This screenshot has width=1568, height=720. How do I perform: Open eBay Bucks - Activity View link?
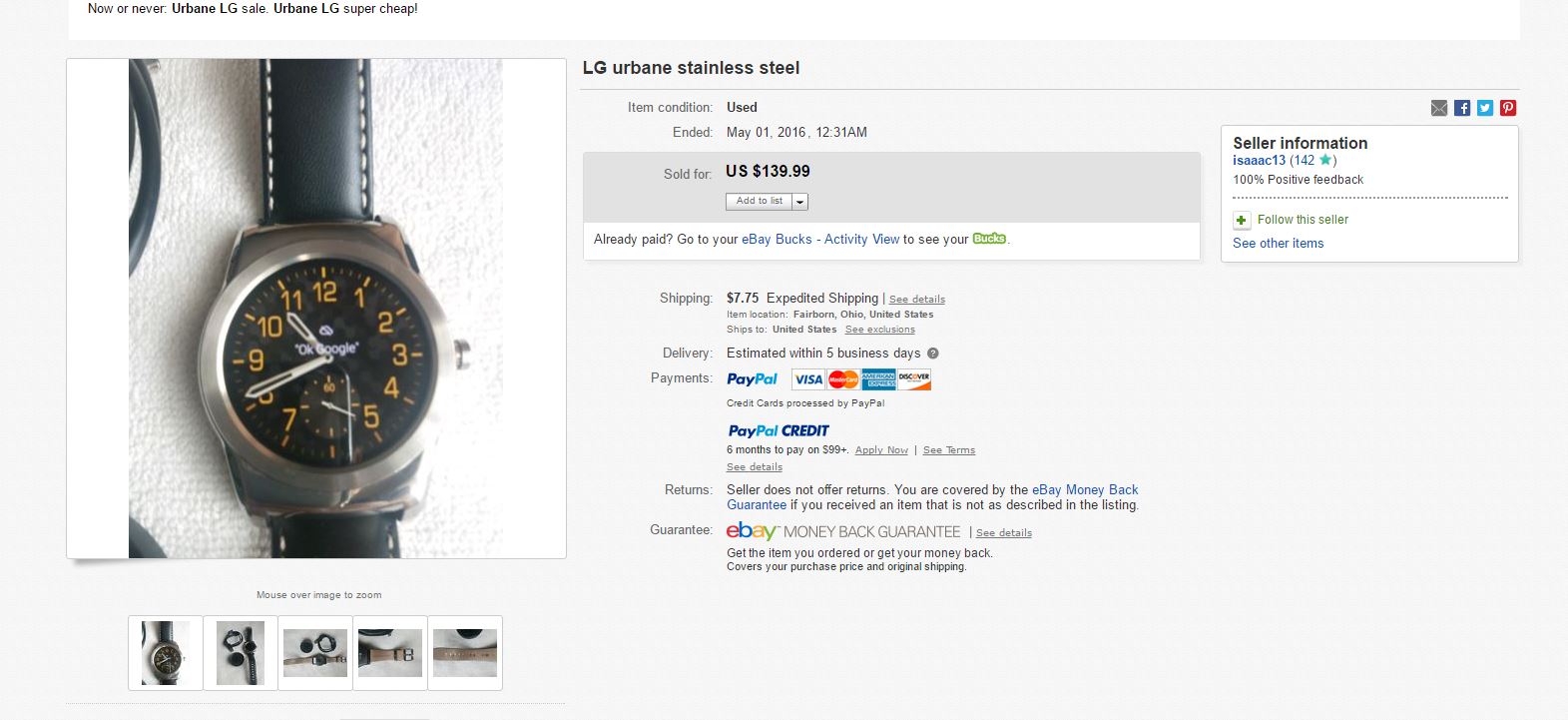click(820, 239)
